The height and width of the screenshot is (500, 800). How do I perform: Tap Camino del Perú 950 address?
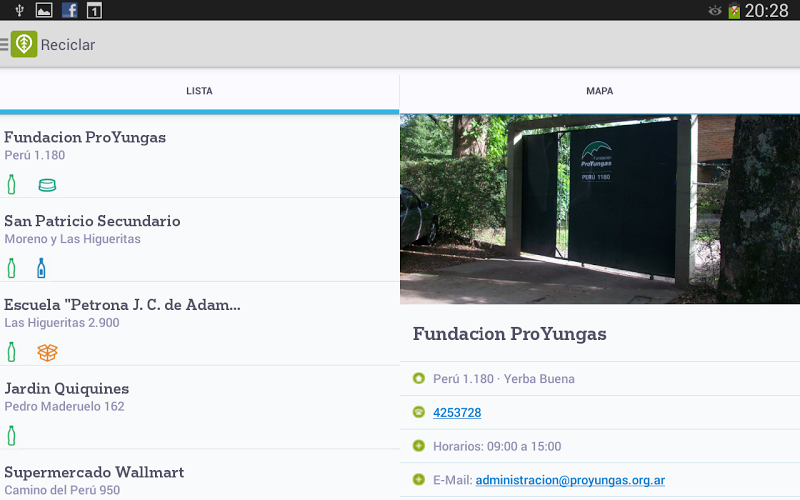click(x=62, y=490)
